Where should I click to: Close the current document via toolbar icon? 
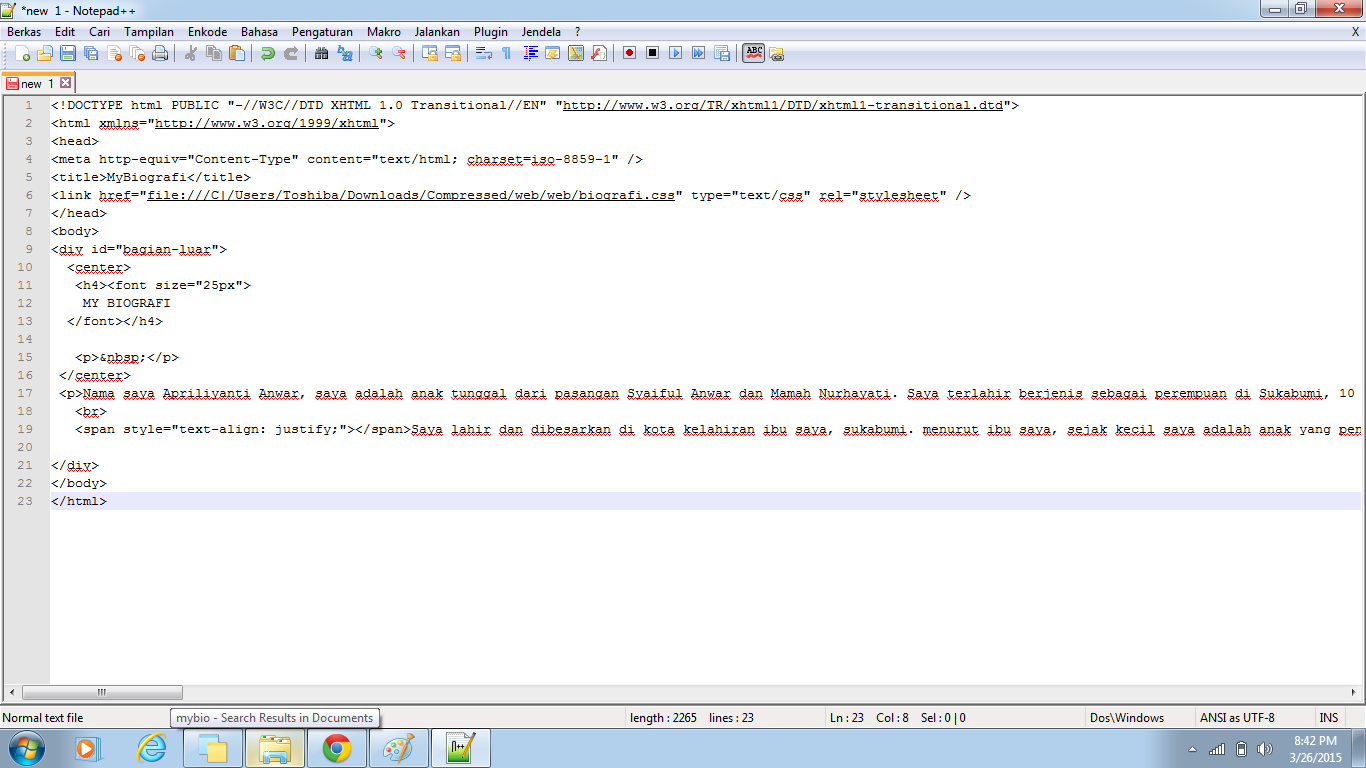pos(114,53)
